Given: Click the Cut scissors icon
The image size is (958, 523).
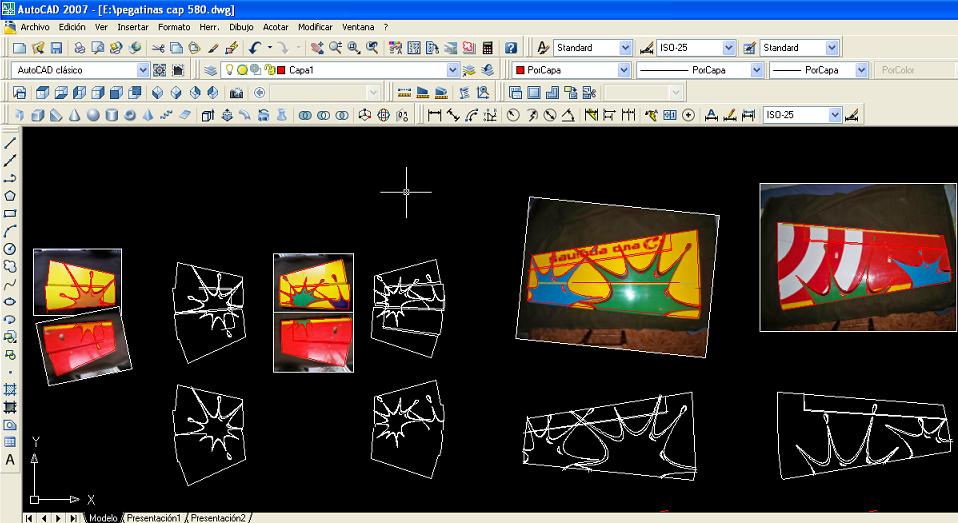Looking at the screenshot, I should point(159,48).
